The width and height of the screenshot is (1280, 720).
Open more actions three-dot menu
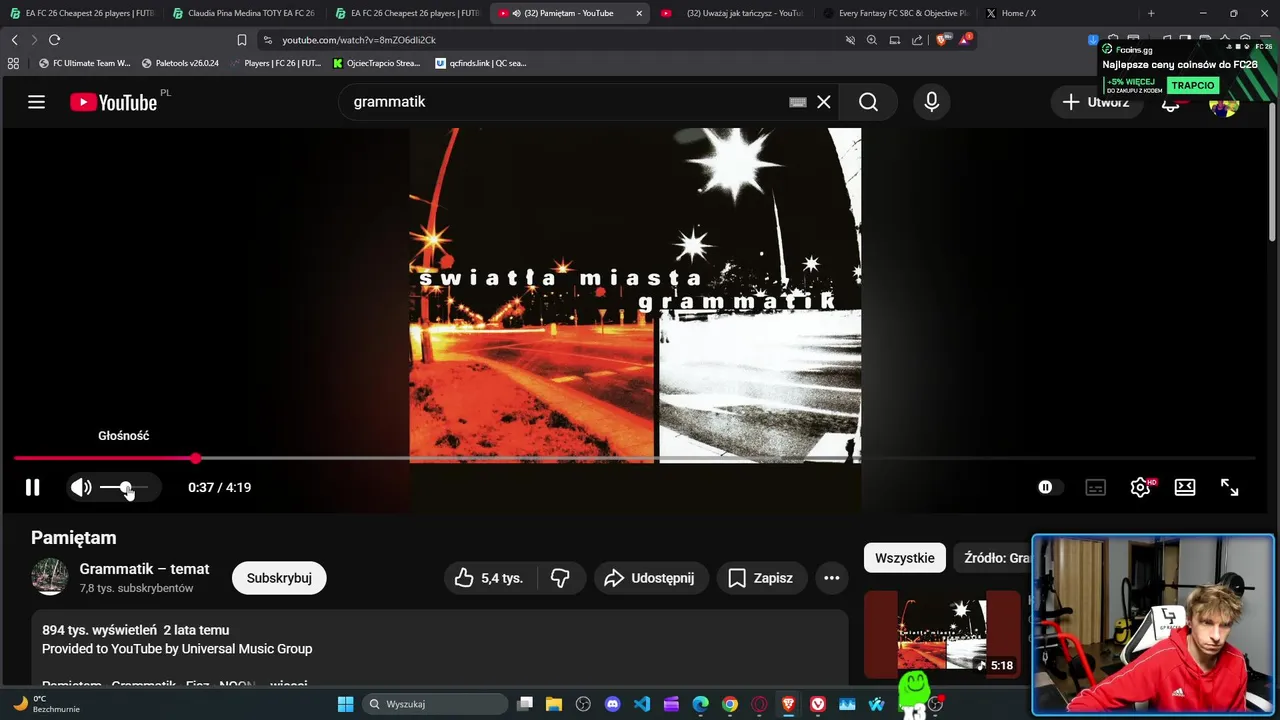pyautogui.click(x=831, y=578)
